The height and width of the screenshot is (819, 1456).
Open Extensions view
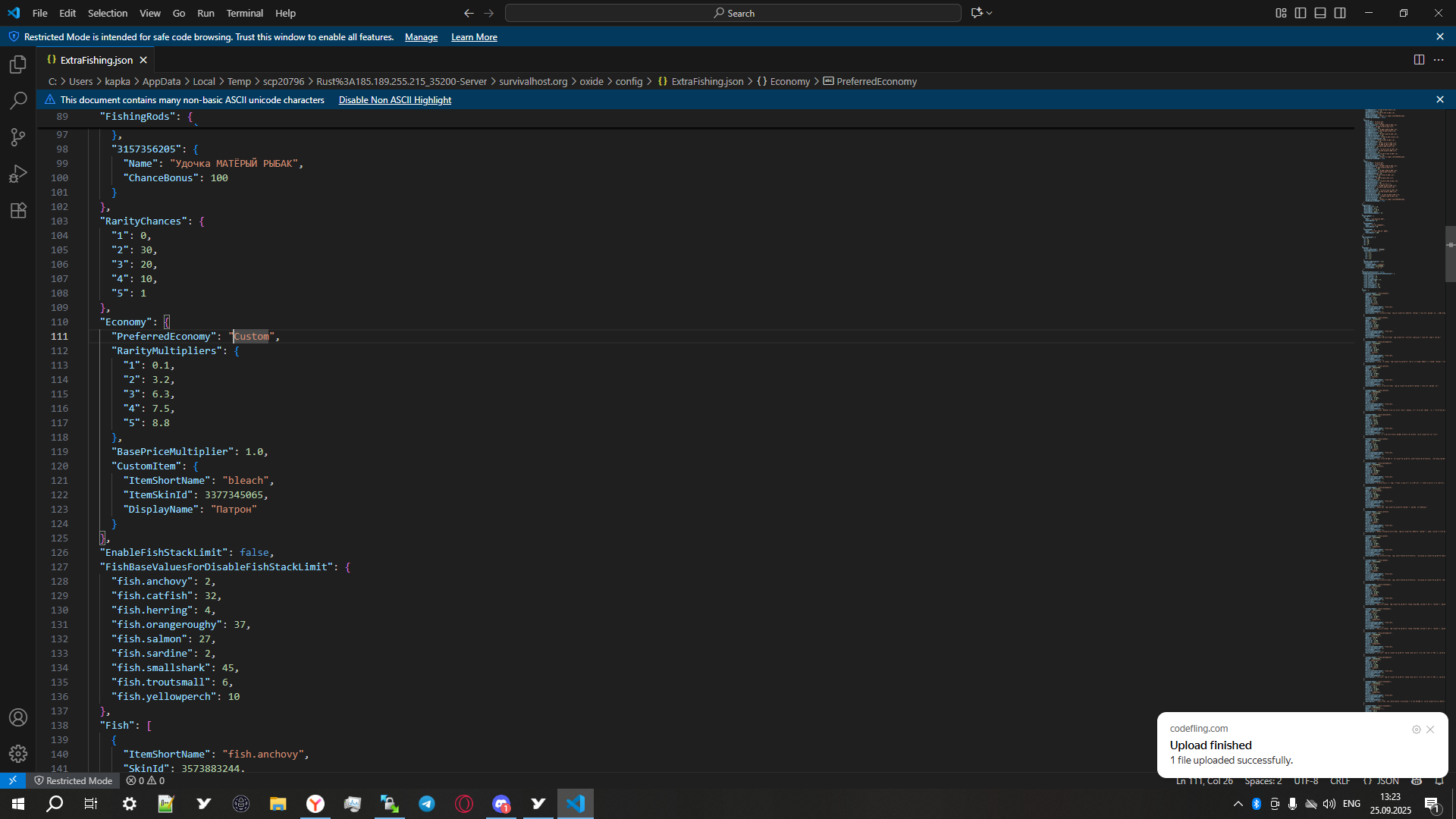(18, 211)
